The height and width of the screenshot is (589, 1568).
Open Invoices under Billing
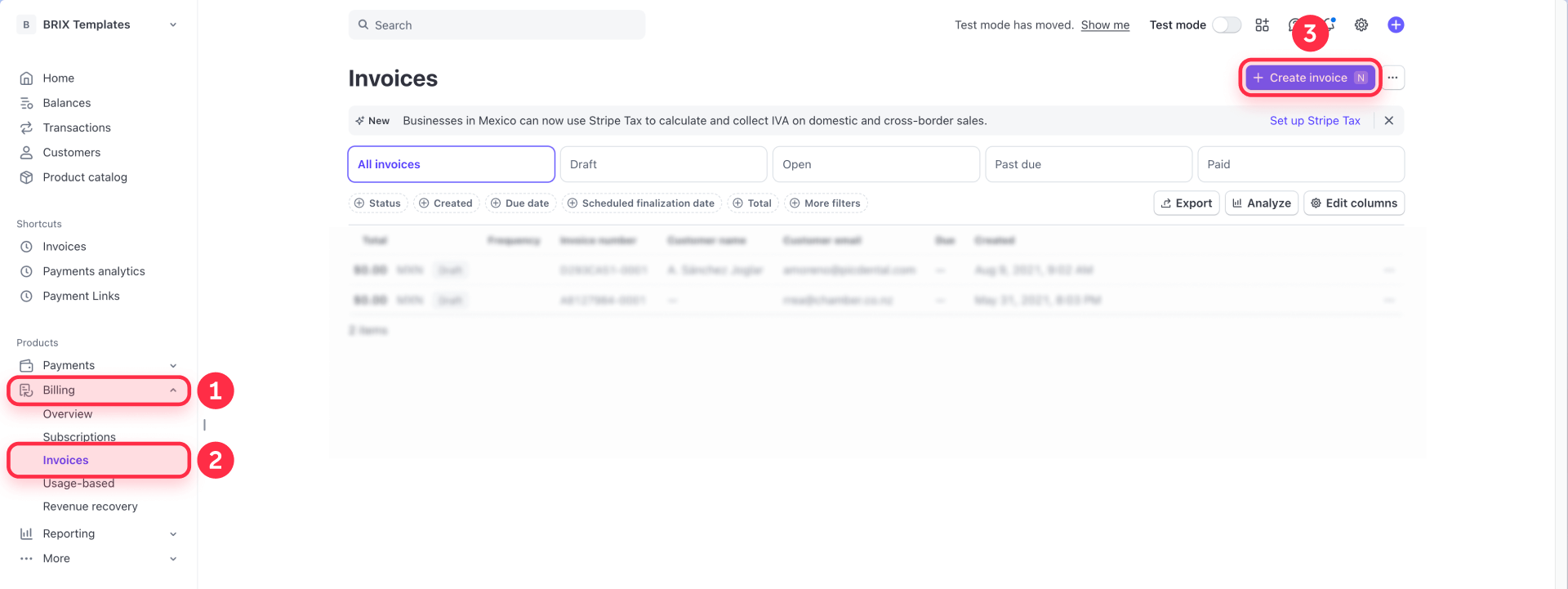(x=65, y=461)
